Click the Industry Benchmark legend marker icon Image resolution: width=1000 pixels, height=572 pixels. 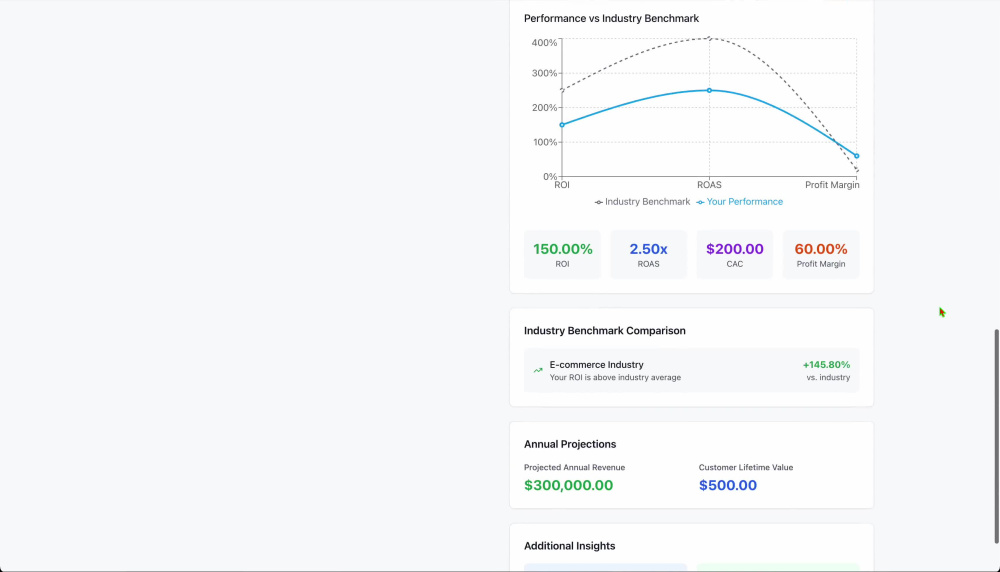click(x=598, y=202)
